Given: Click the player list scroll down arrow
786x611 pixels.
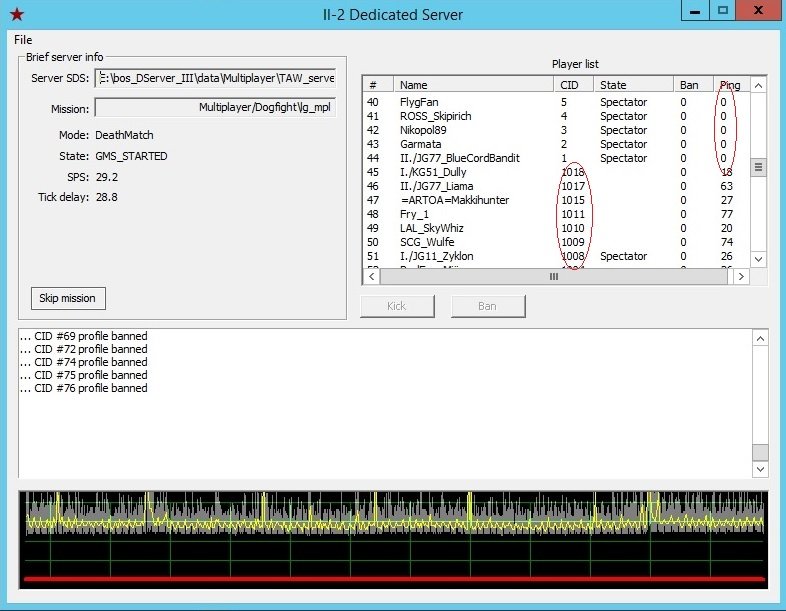Looking at the screenshot, I should click(x=758, y=259).
